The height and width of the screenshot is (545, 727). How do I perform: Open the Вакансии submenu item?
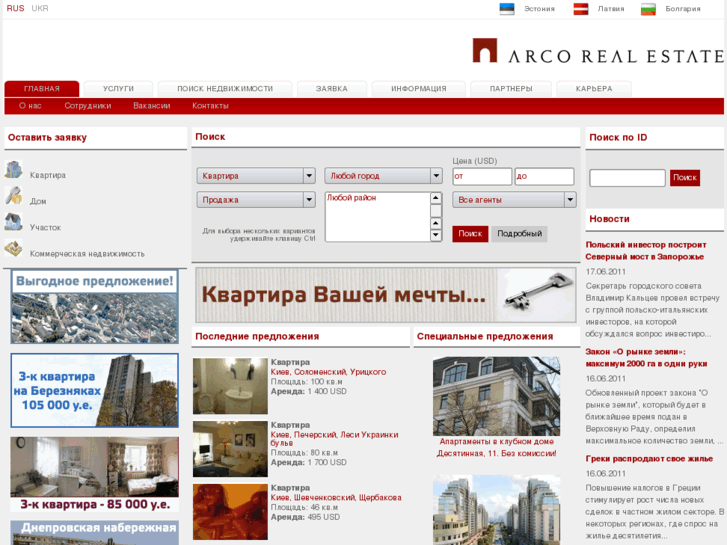(x=152, y=106)
